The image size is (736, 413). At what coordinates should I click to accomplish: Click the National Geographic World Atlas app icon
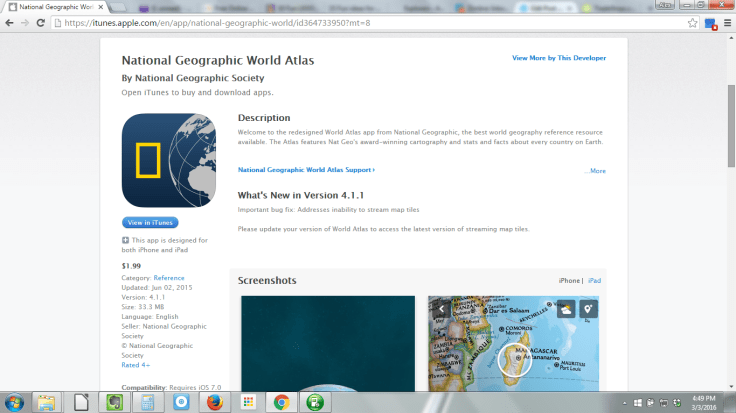169,160
